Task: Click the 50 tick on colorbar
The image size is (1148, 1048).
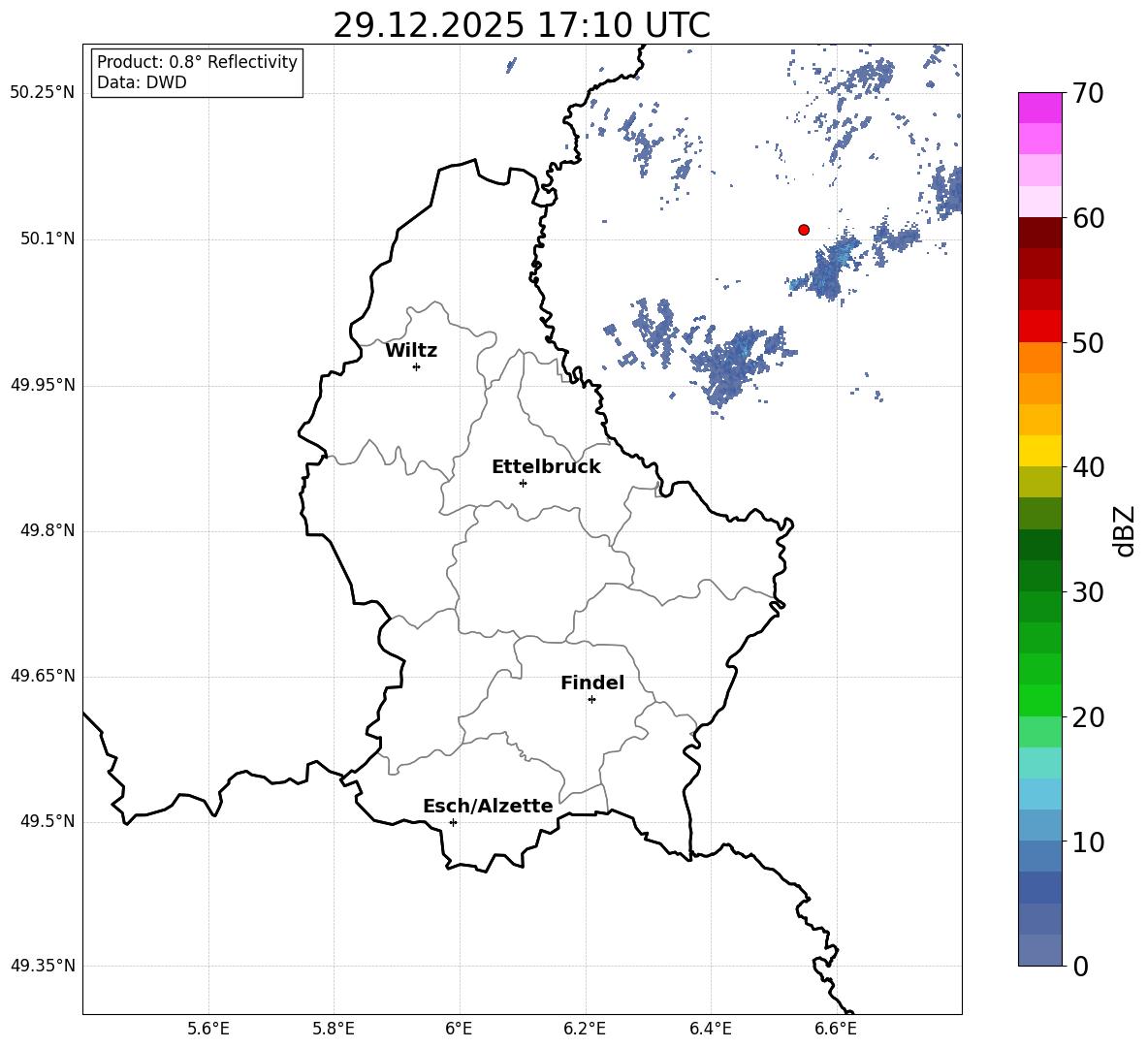Action: (x=1088, y=343)
